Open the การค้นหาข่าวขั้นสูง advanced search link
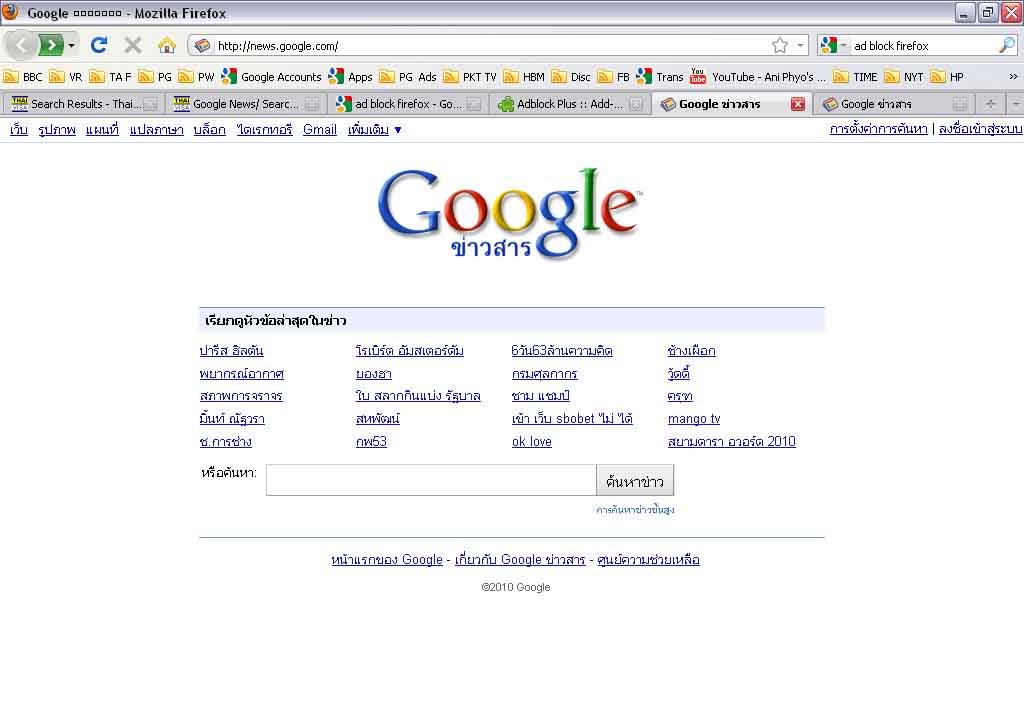Viewport: 1024px width, 716px height. [x=635, y=510]
